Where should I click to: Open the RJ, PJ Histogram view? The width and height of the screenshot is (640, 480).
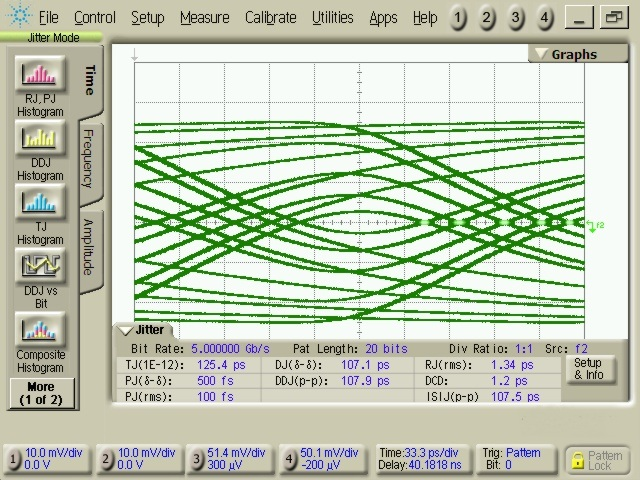(x=40, y=73)
